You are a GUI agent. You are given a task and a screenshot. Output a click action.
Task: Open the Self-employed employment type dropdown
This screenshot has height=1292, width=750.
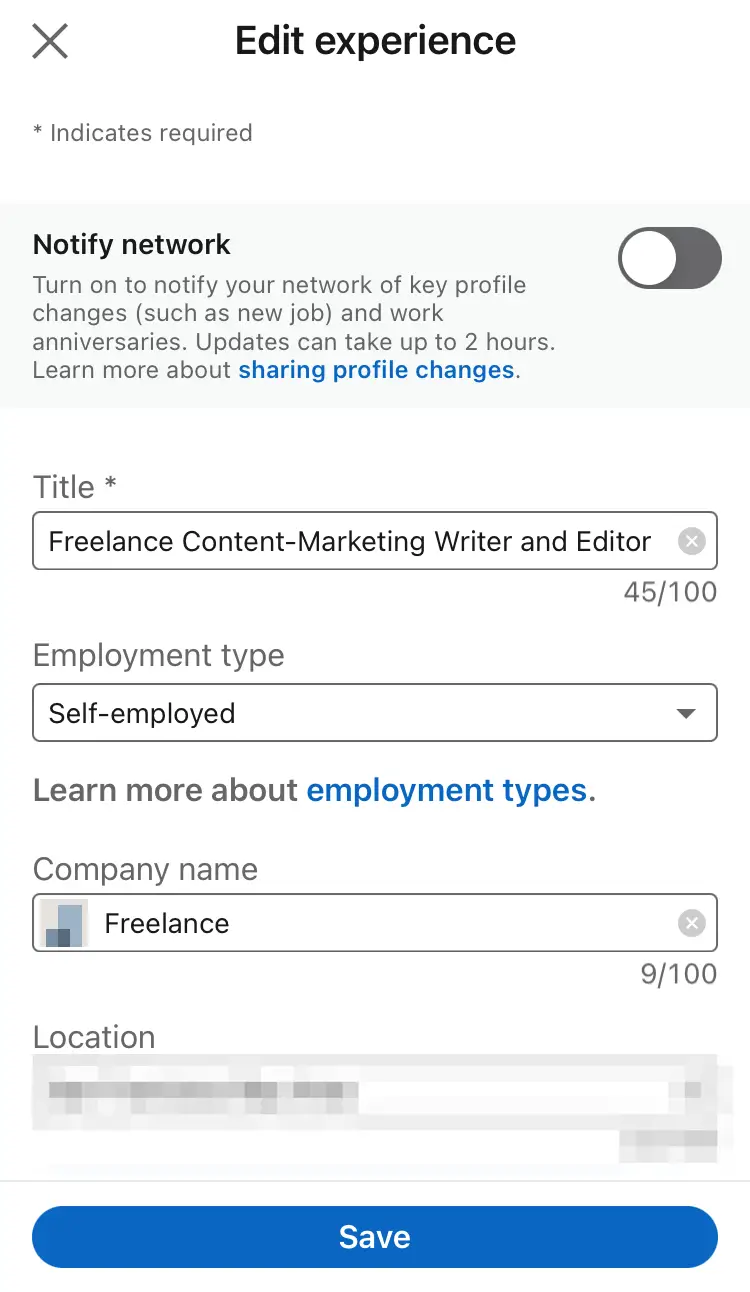350,713
